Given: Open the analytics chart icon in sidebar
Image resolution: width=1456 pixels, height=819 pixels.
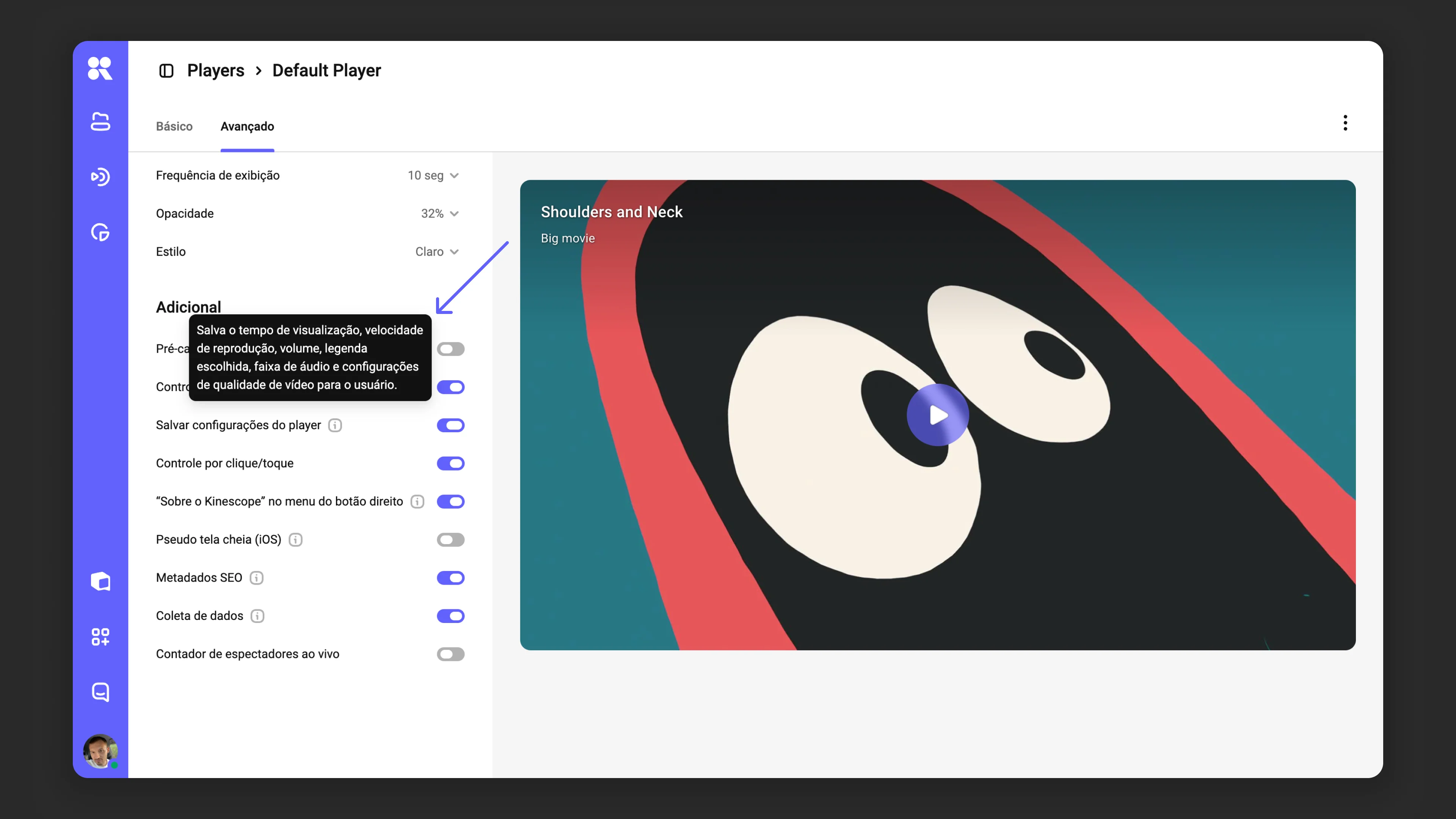Looking at the screenshot, I should tap(100, 232).
